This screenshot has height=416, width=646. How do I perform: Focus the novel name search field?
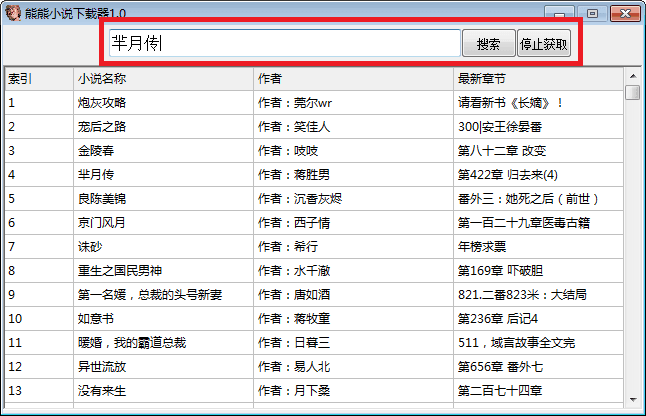[x=282, y=44]
